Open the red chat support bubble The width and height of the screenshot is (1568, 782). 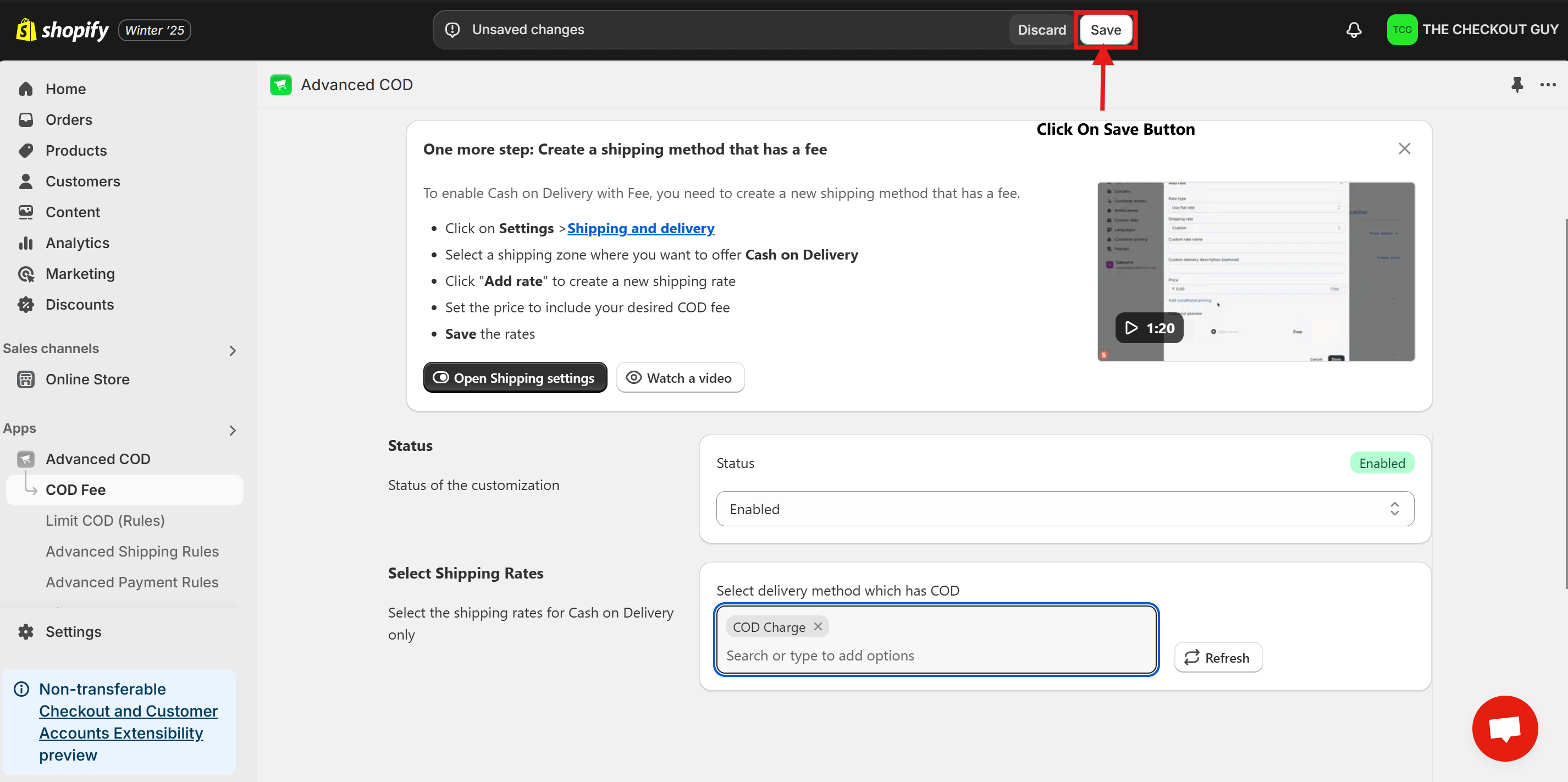pyautogui.click(x=1504, y=729)
